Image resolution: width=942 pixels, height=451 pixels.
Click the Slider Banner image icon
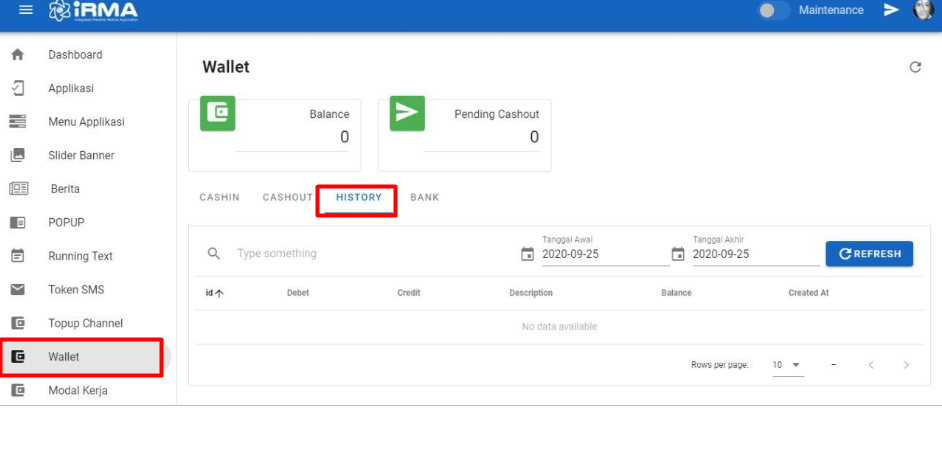click(17, 155)
